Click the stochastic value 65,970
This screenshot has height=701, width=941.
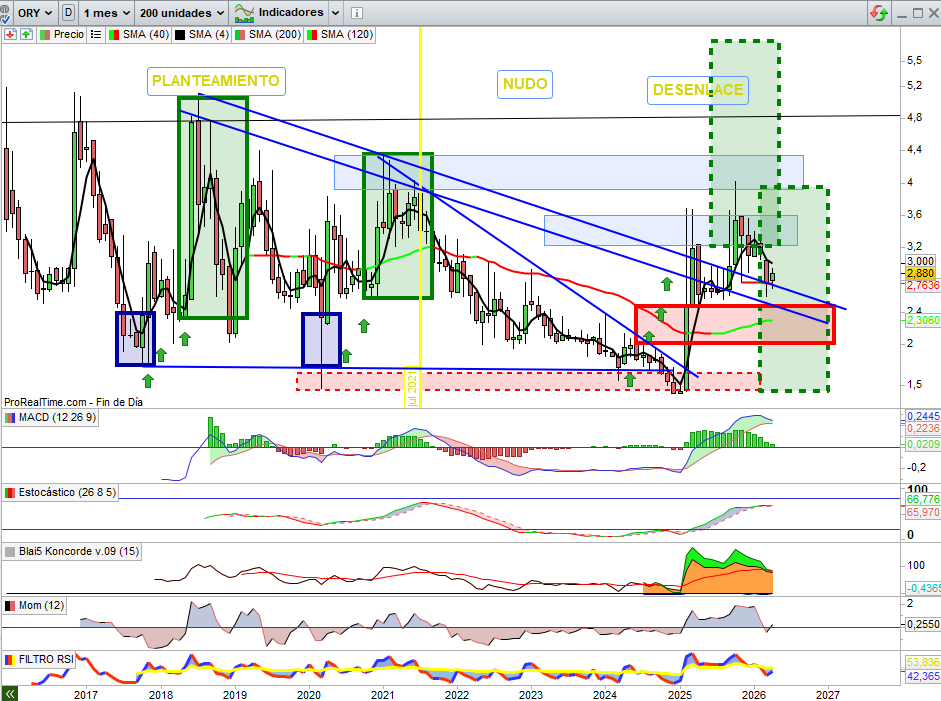point(922,513)
